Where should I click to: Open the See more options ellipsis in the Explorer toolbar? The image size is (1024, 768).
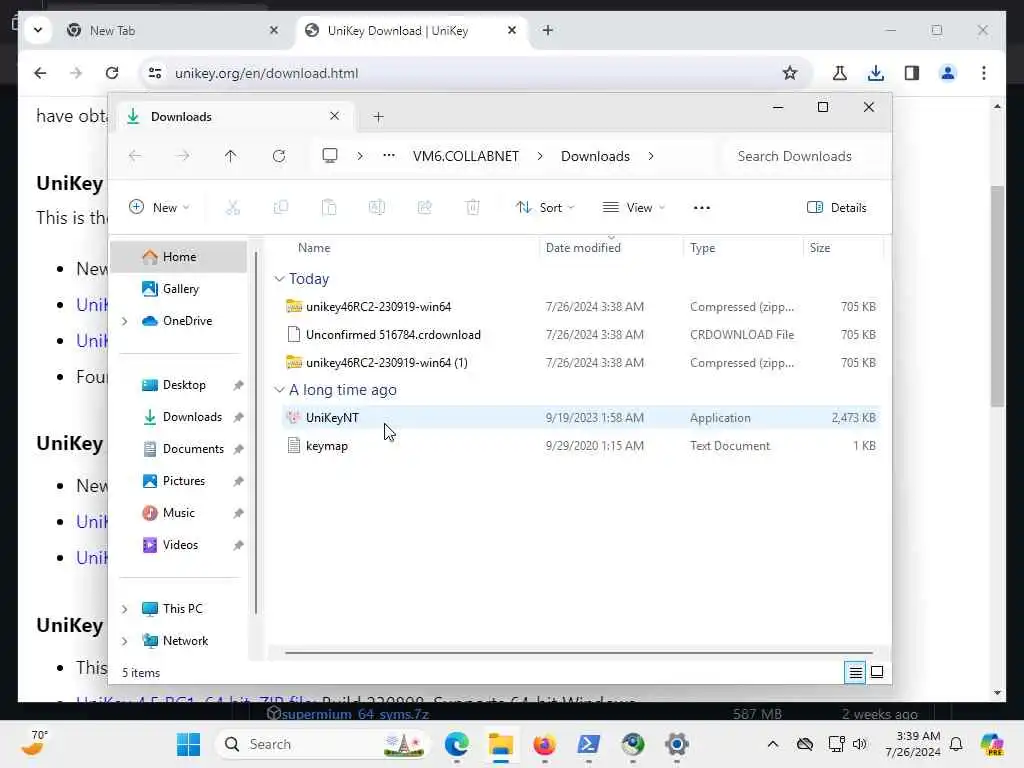coord(701,208)
